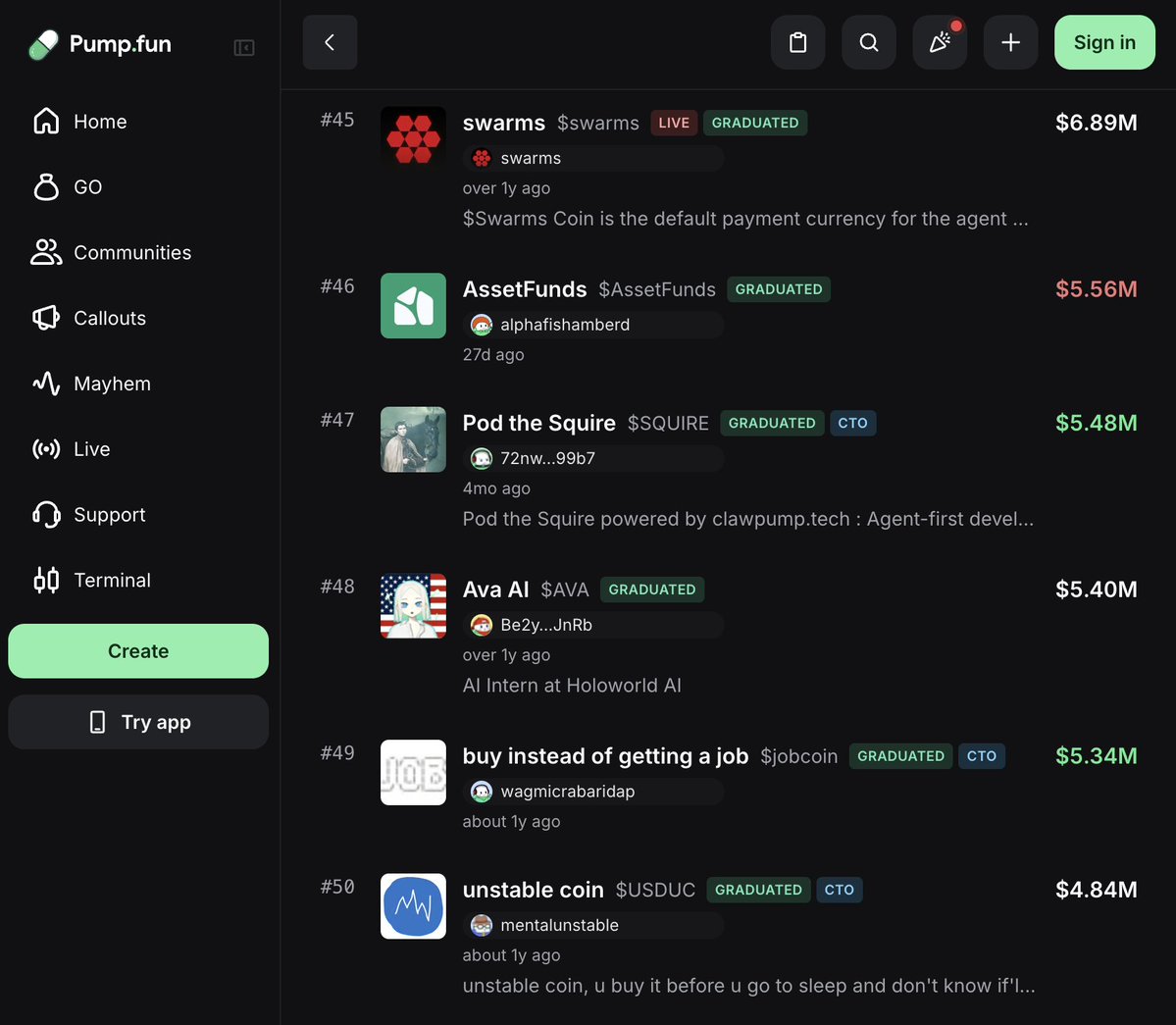Click 72nw...99b7 creator avatar icon
1176x1025 pixels.
pyautogui.click(x=482, y=458)
